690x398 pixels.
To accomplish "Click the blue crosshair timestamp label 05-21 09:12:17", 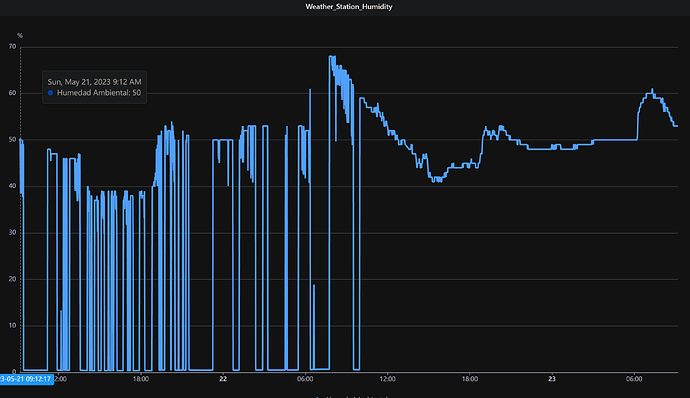I will click(27, 379).
